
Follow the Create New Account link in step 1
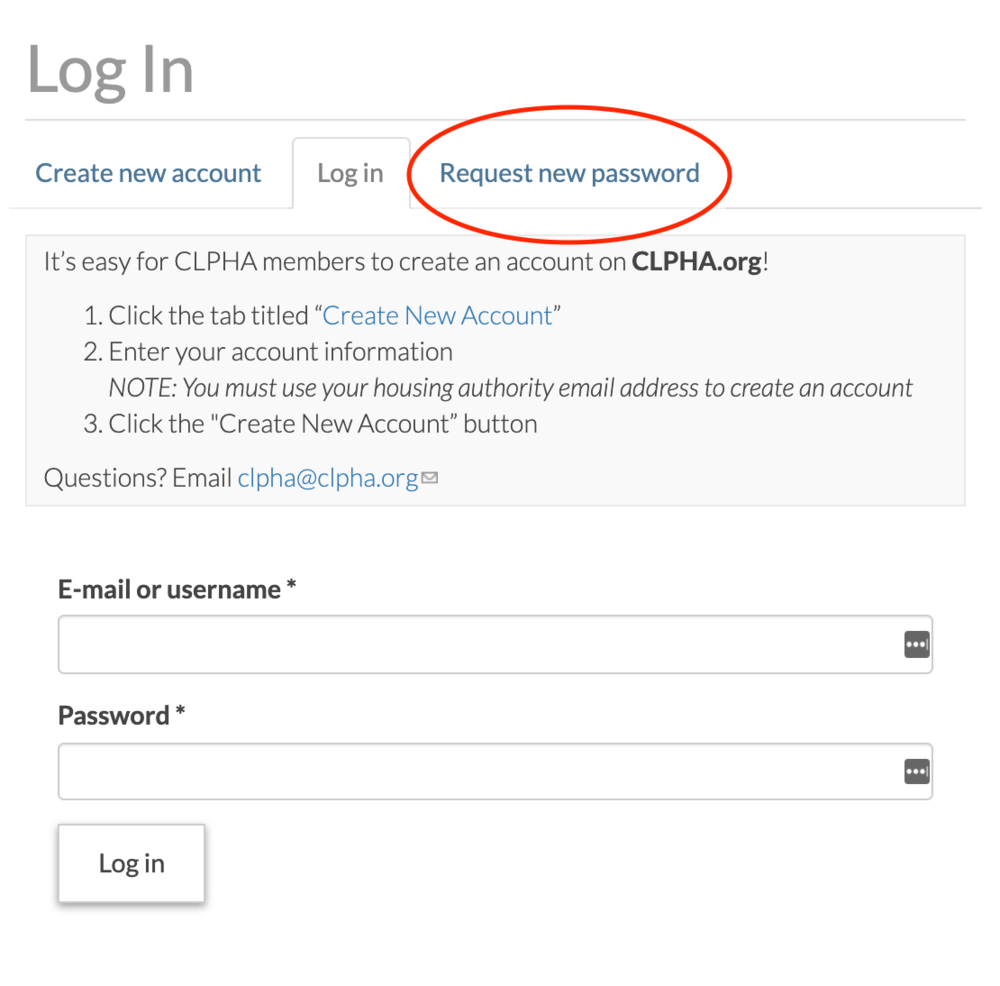438,316
